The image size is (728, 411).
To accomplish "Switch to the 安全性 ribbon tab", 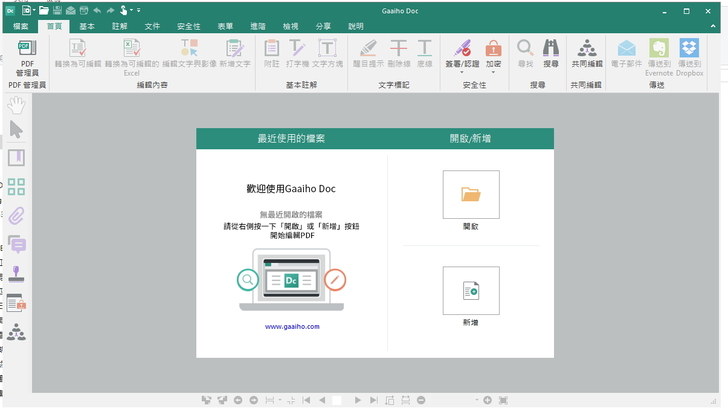I will [x=188, y=26].
